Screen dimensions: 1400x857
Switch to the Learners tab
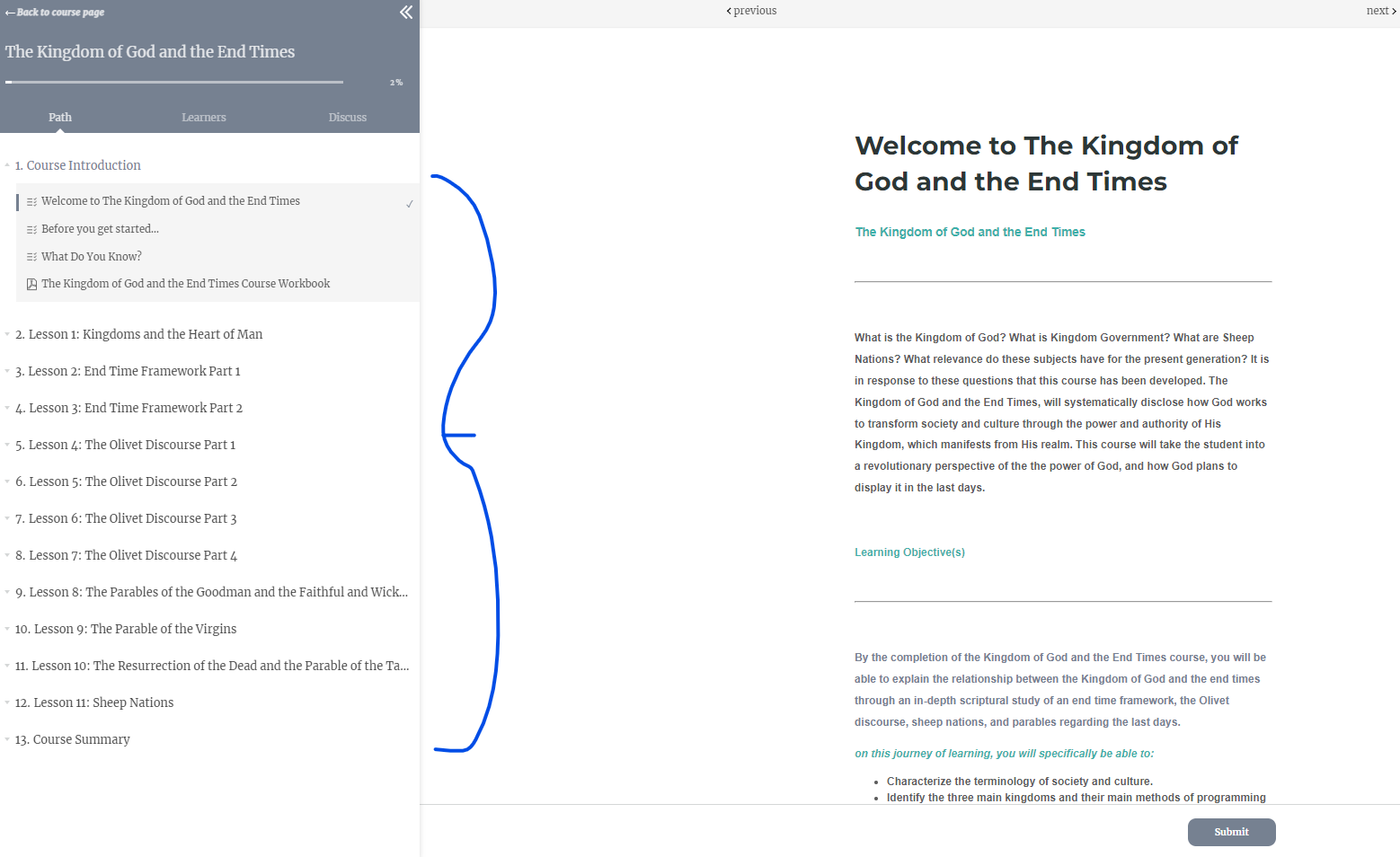204,118
